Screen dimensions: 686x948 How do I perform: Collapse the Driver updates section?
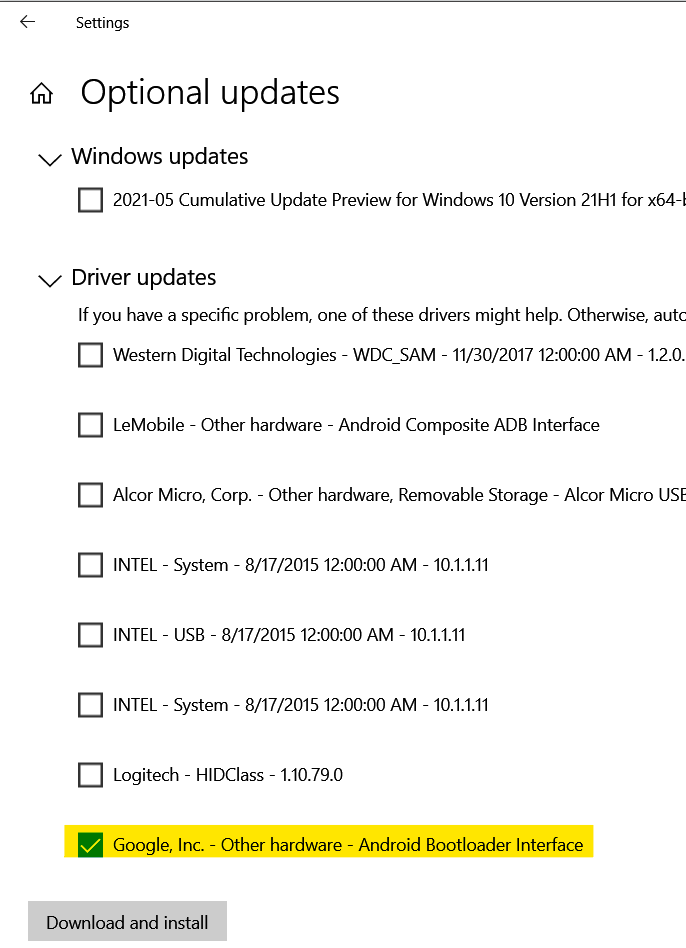tap(48, 279)
